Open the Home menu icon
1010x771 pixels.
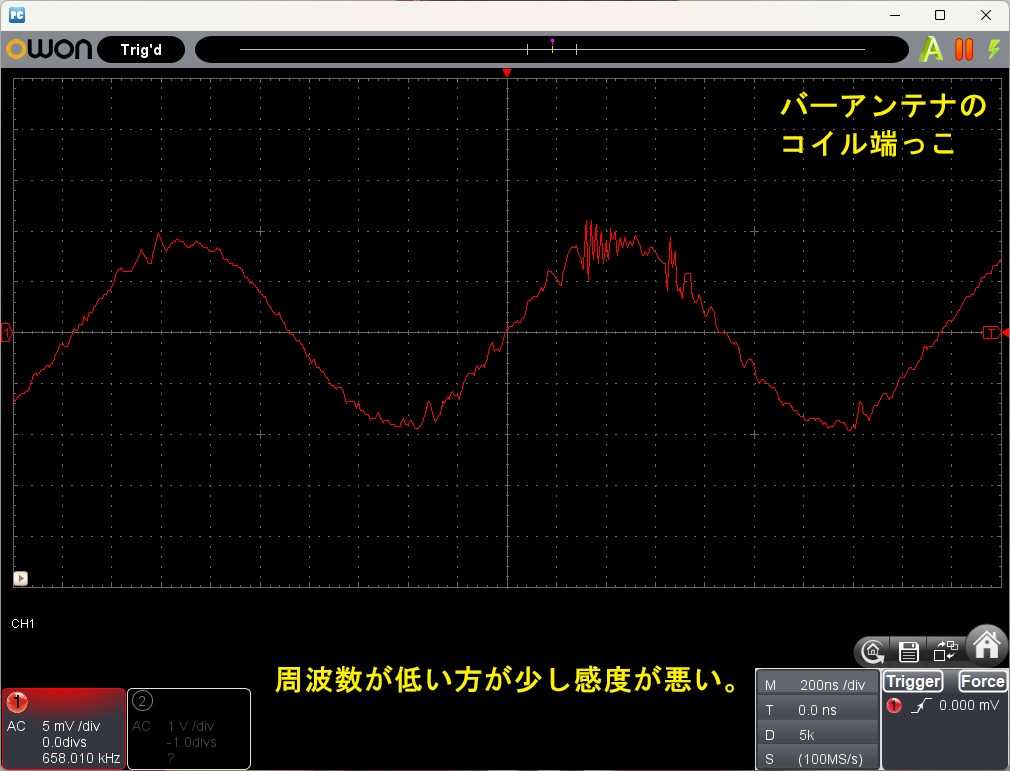[x=987, y=646]
